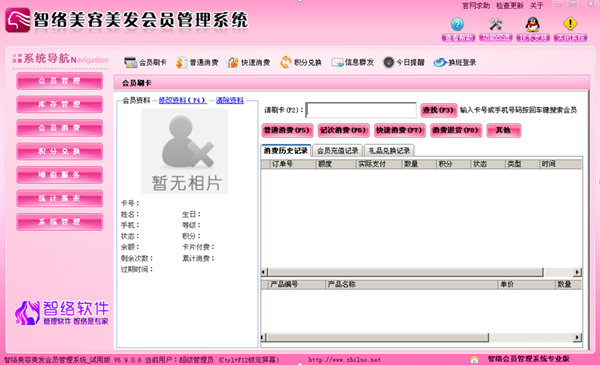Open 信息群发 envelope icon
Viewport: 600px width, 365px height.
click(x=337, y=62)
